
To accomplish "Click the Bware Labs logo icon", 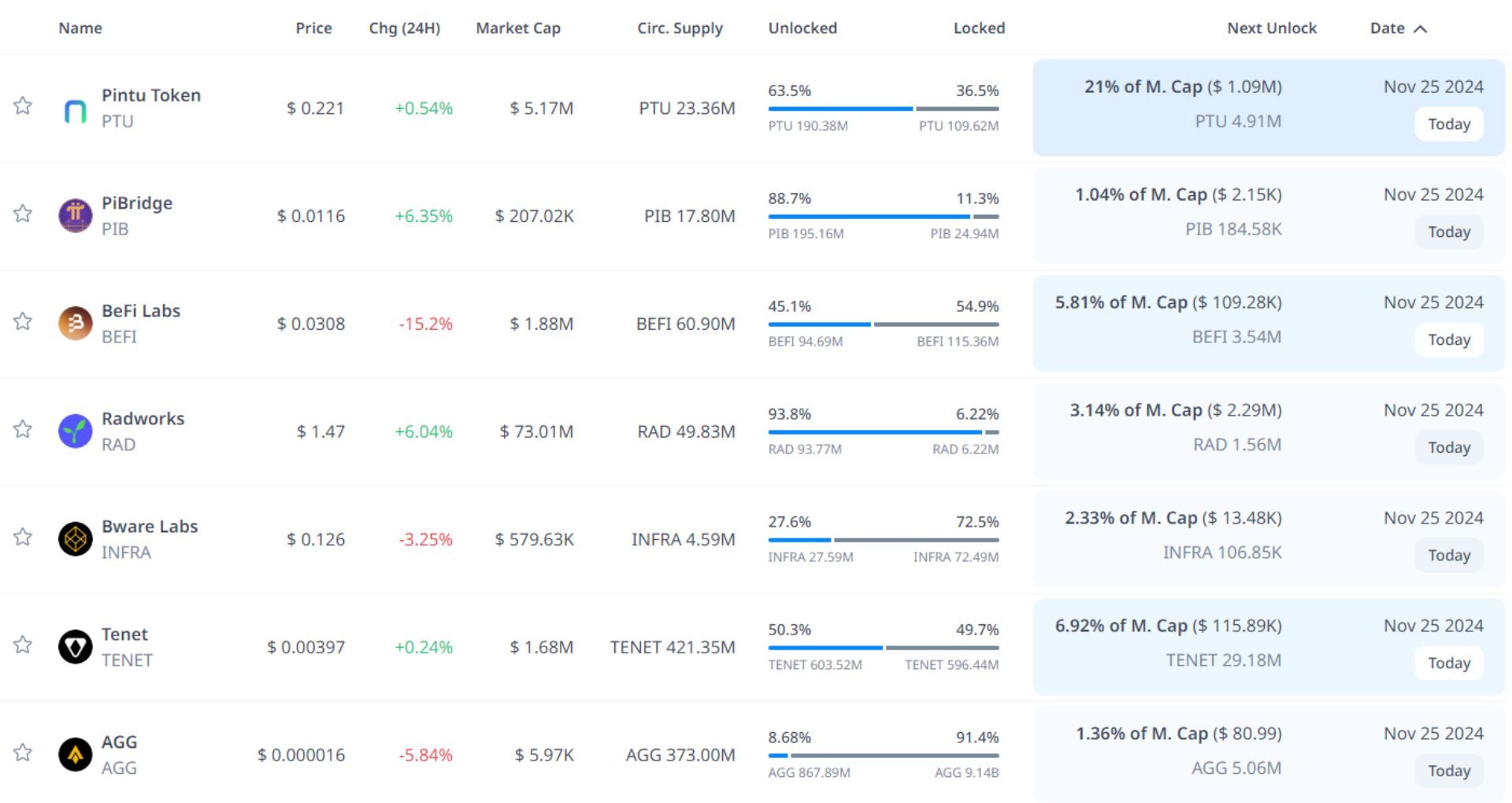I will (76, 539).
